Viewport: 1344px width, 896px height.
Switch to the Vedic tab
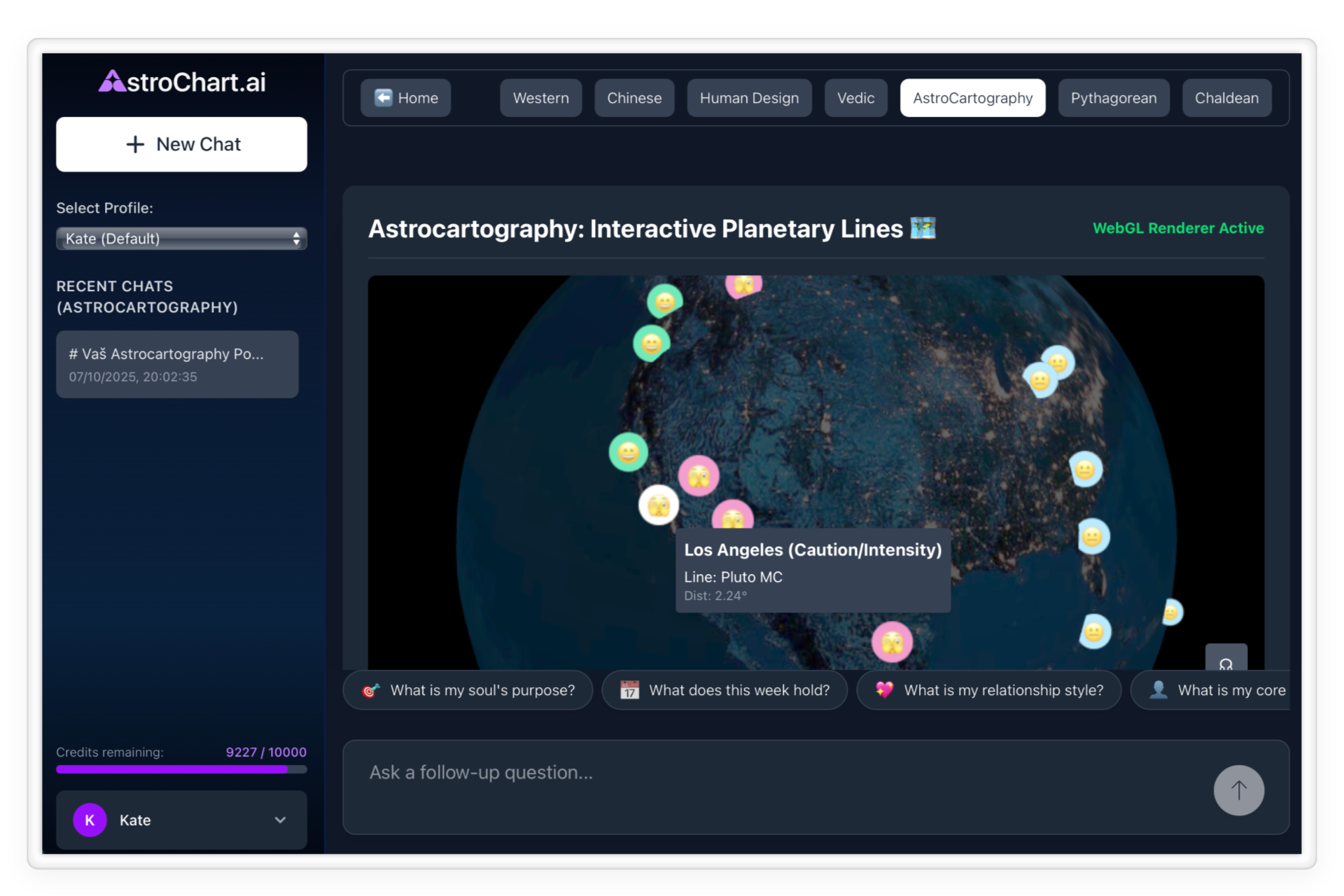coord(855,98)
